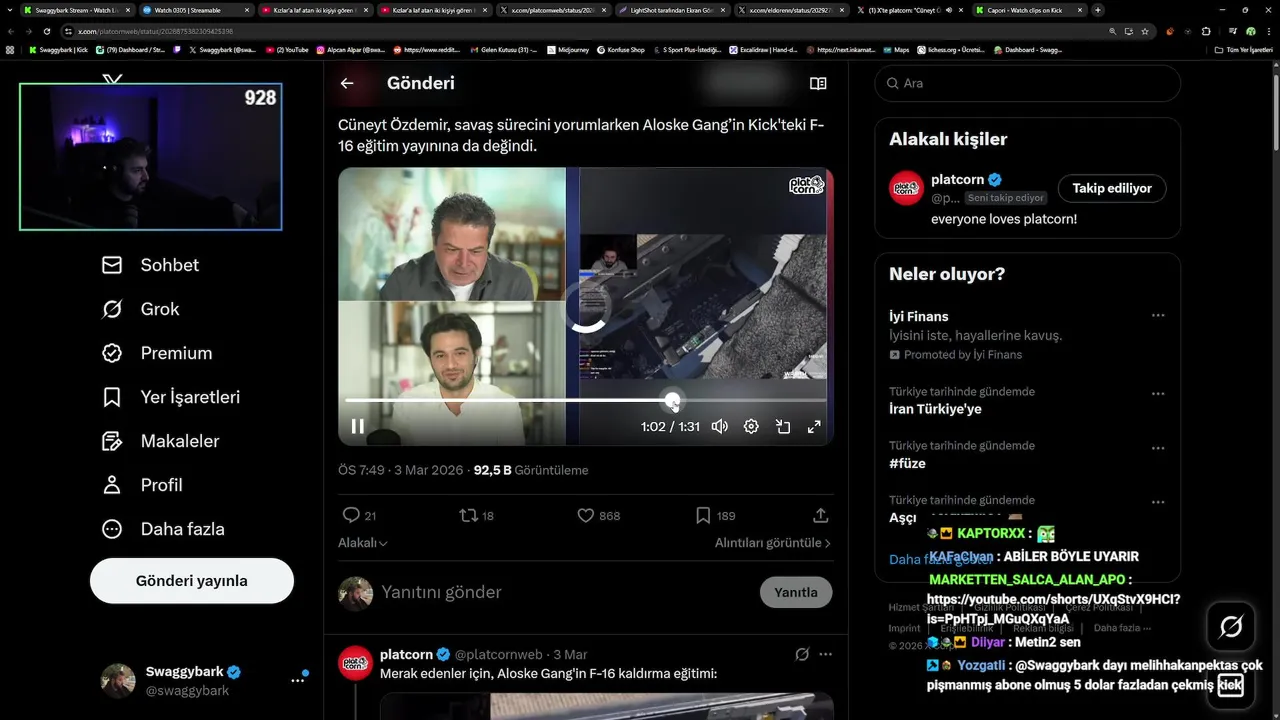Screen dimensions: 1280x720
Task: Mute the video with the speaker icon
Action: click(x=719, y=427)
